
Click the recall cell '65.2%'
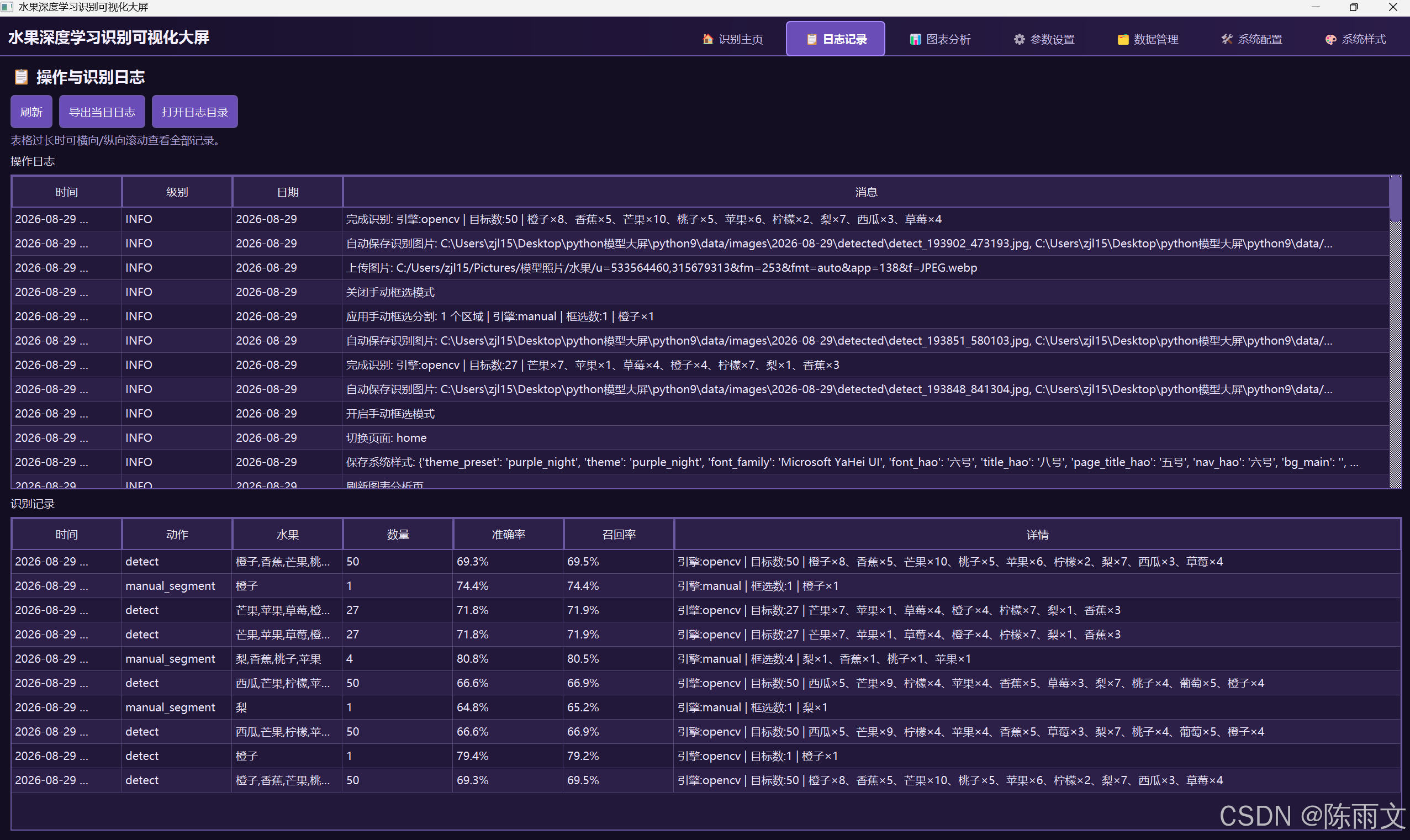click(x=618, y=707)
